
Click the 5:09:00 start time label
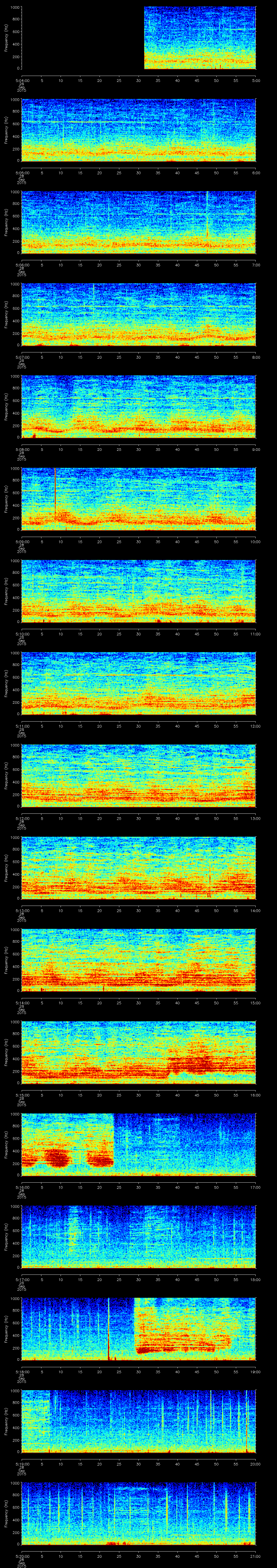pyautogui.click(x=22, y=542)
